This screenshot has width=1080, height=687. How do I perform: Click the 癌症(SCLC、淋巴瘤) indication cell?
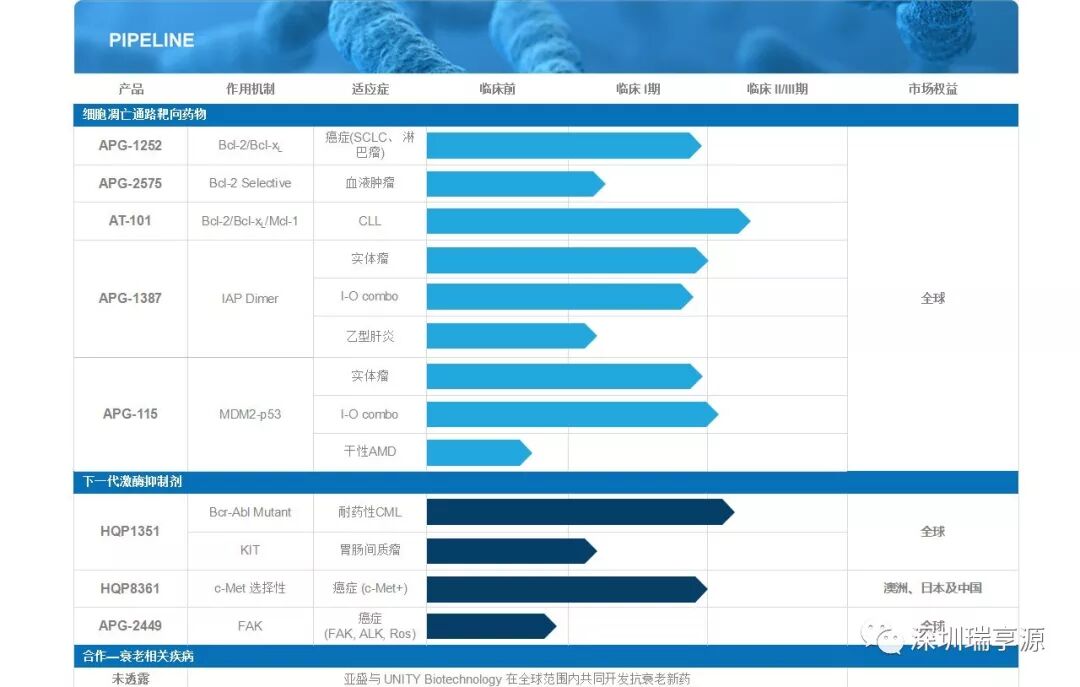pos(370,145)
